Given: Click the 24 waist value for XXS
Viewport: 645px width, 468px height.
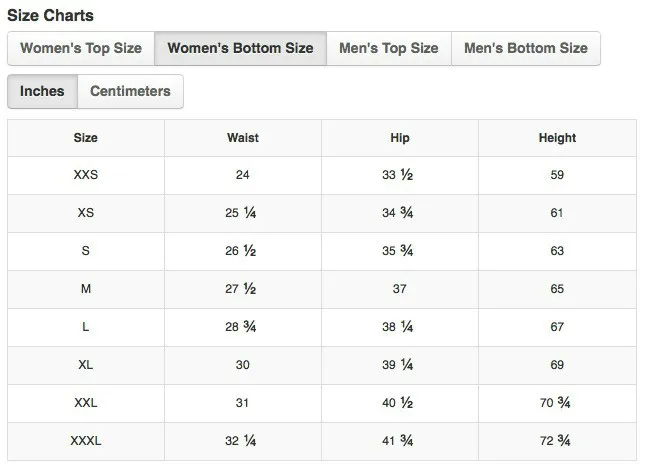Looking at the screenshot, I should click(243, 175).
